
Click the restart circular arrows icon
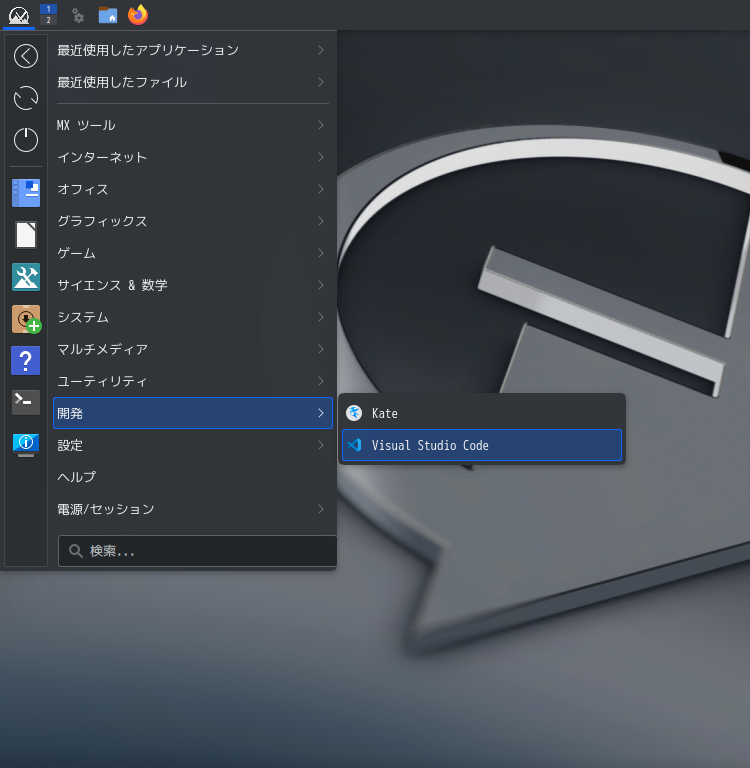pyautogui.click(x=26, y=98)
